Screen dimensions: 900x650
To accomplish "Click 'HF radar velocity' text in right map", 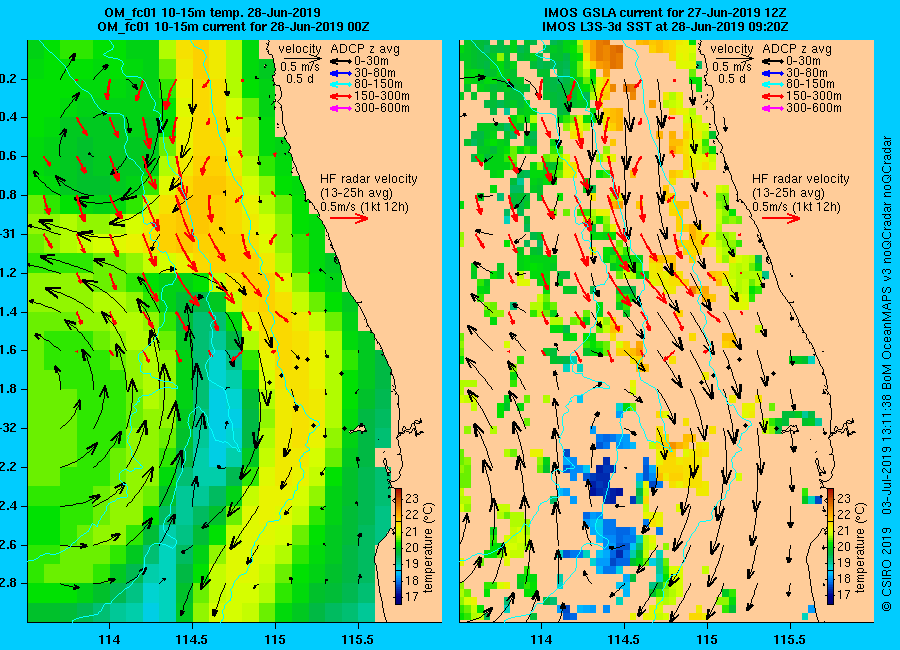I will 801,179.
